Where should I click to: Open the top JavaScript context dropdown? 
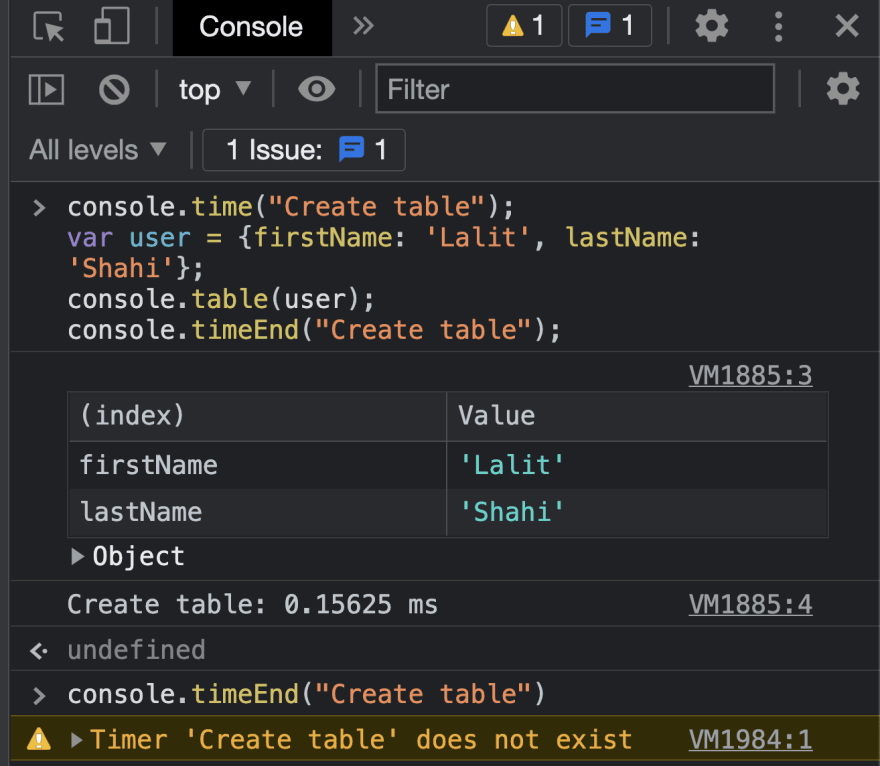click(x=214, y=89)
